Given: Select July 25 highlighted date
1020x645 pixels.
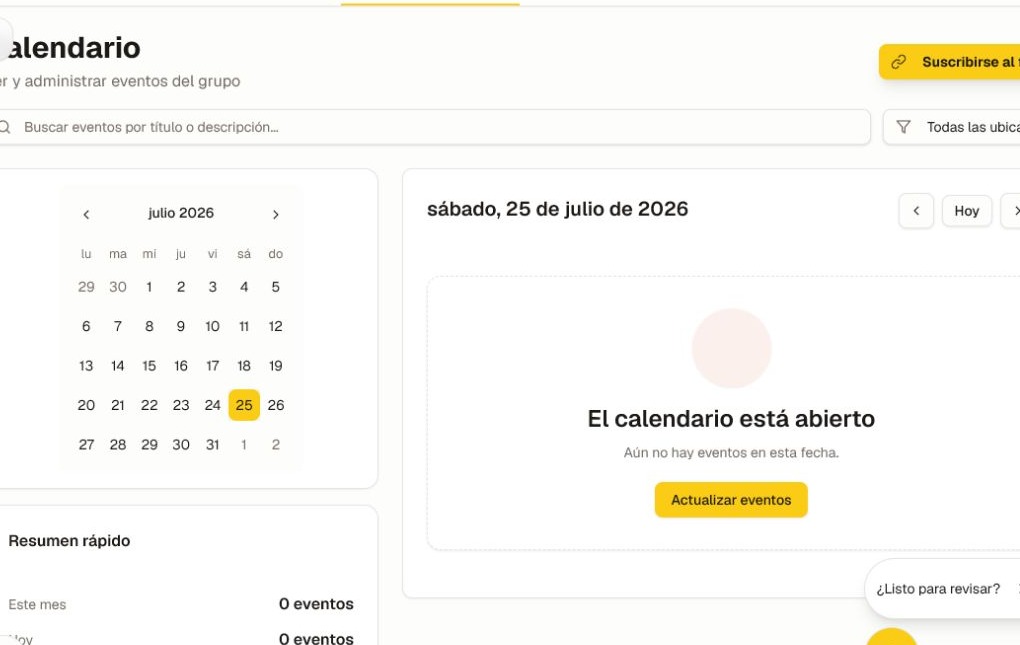Looking at the screenshot, I should click(244, 405).
